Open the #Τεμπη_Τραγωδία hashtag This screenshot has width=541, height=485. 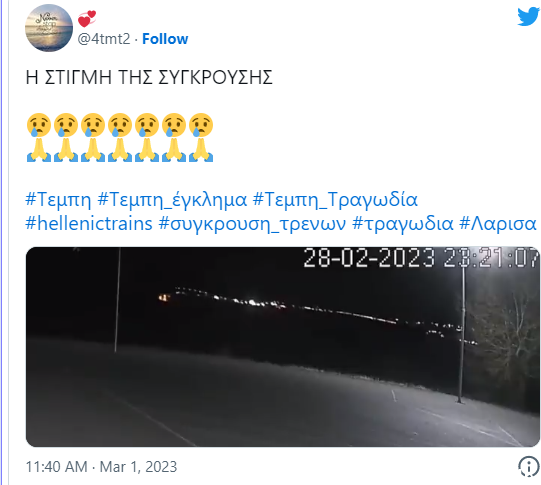[x=335, y=199]
